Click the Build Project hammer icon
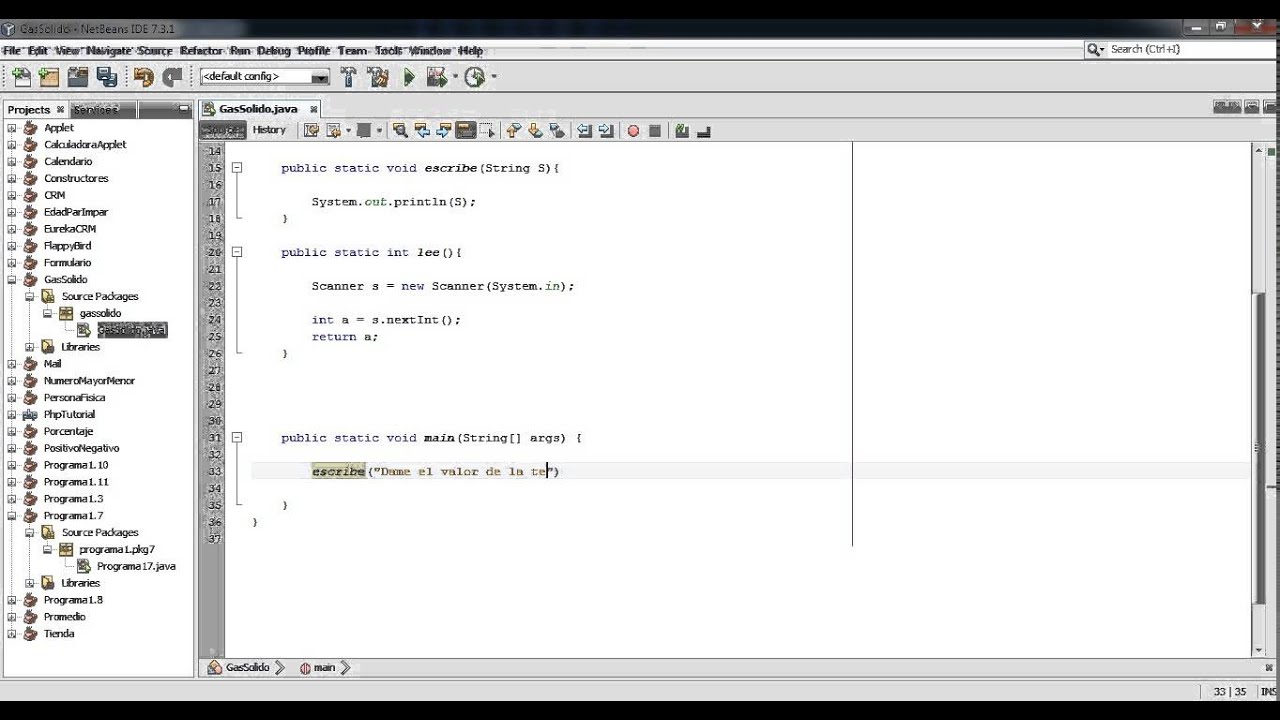 click(348, 77)
